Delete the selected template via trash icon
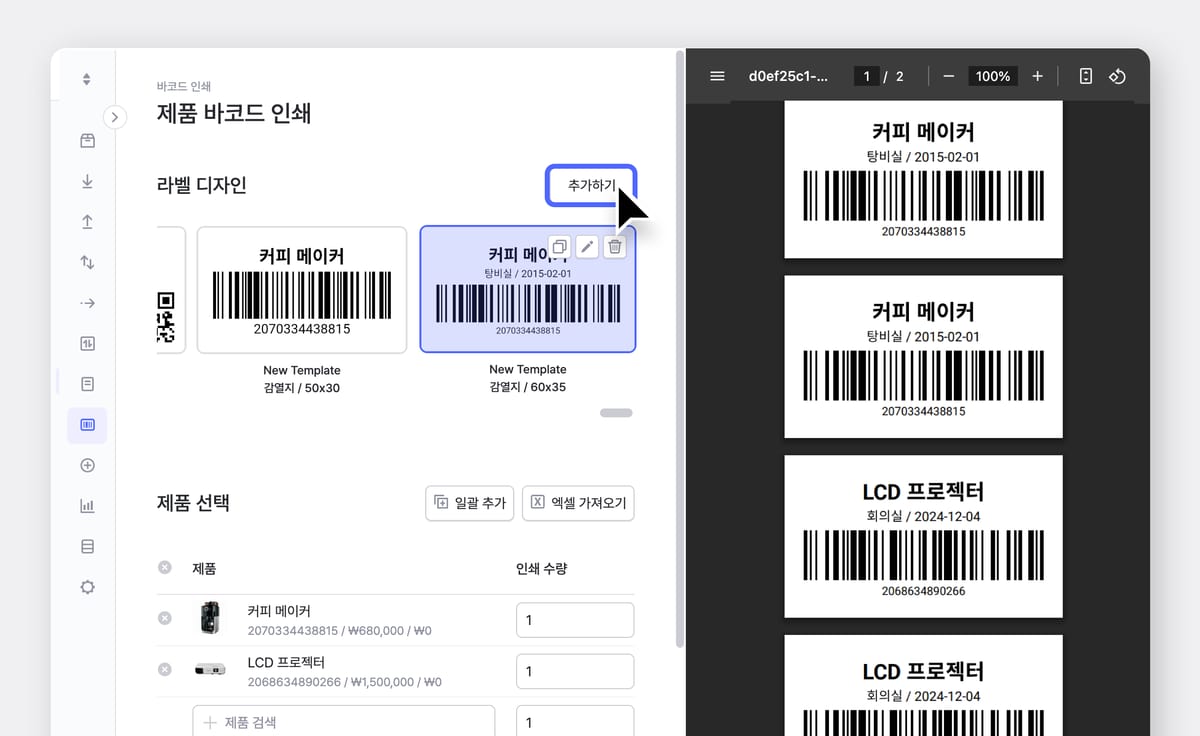This screenshot has width=1200, height=736. point(615,246)
